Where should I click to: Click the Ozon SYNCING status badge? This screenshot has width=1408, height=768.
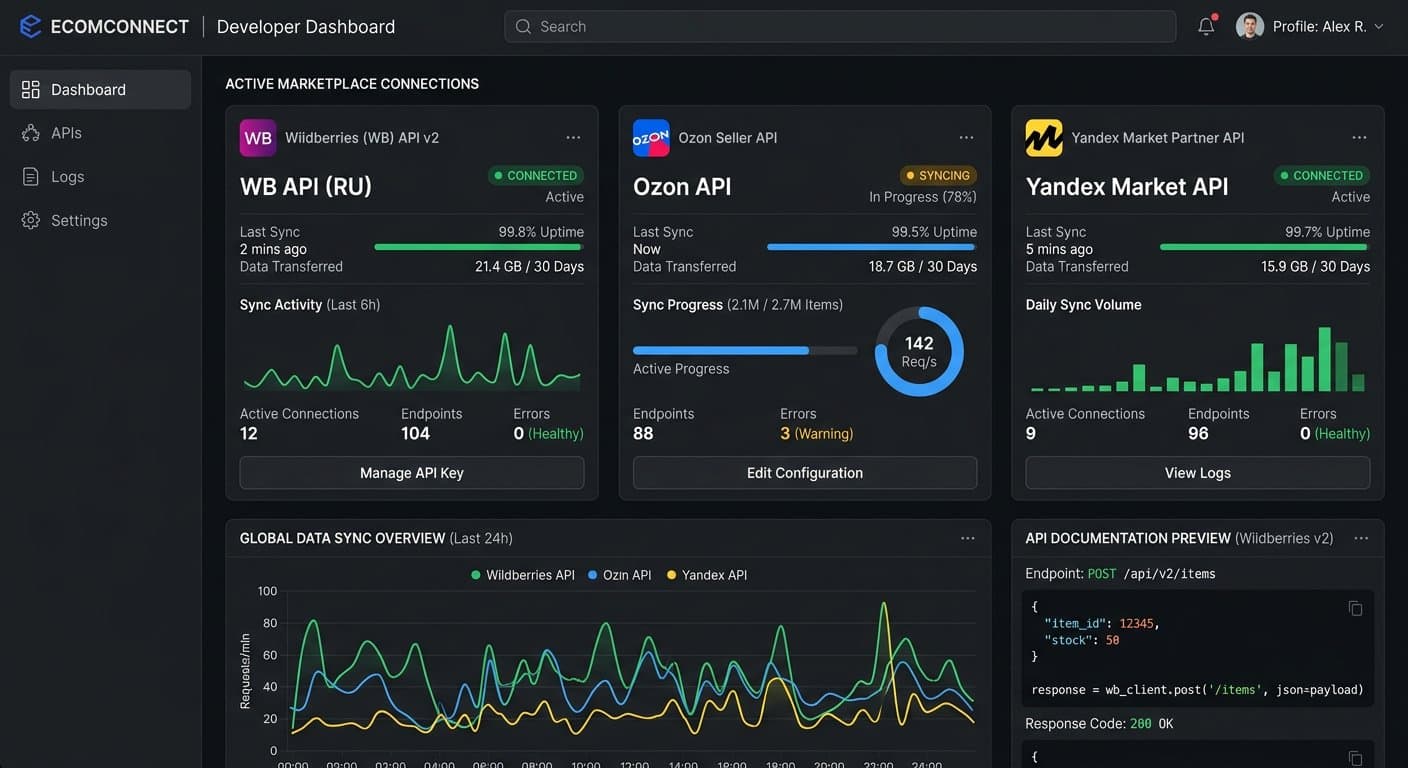pos(937,175)
